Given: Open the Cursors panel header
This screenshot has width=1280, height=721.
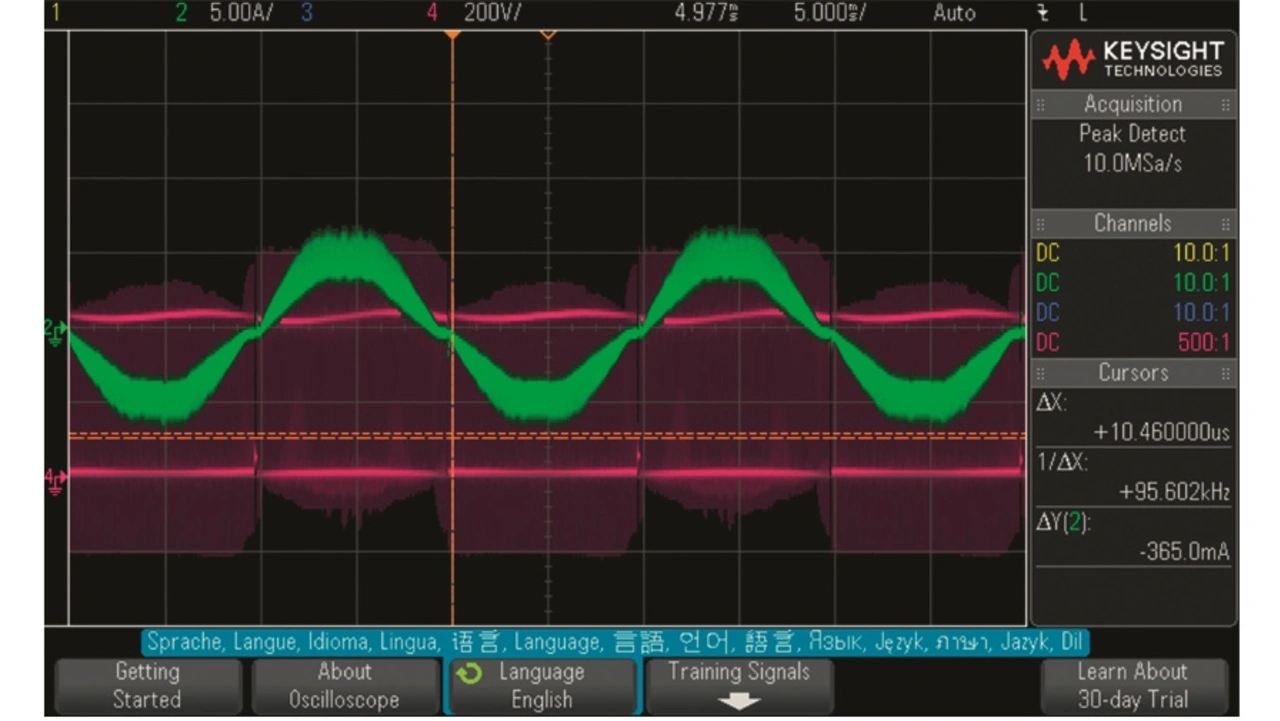Looking at the screenshot, I should tap(1133, 372).
